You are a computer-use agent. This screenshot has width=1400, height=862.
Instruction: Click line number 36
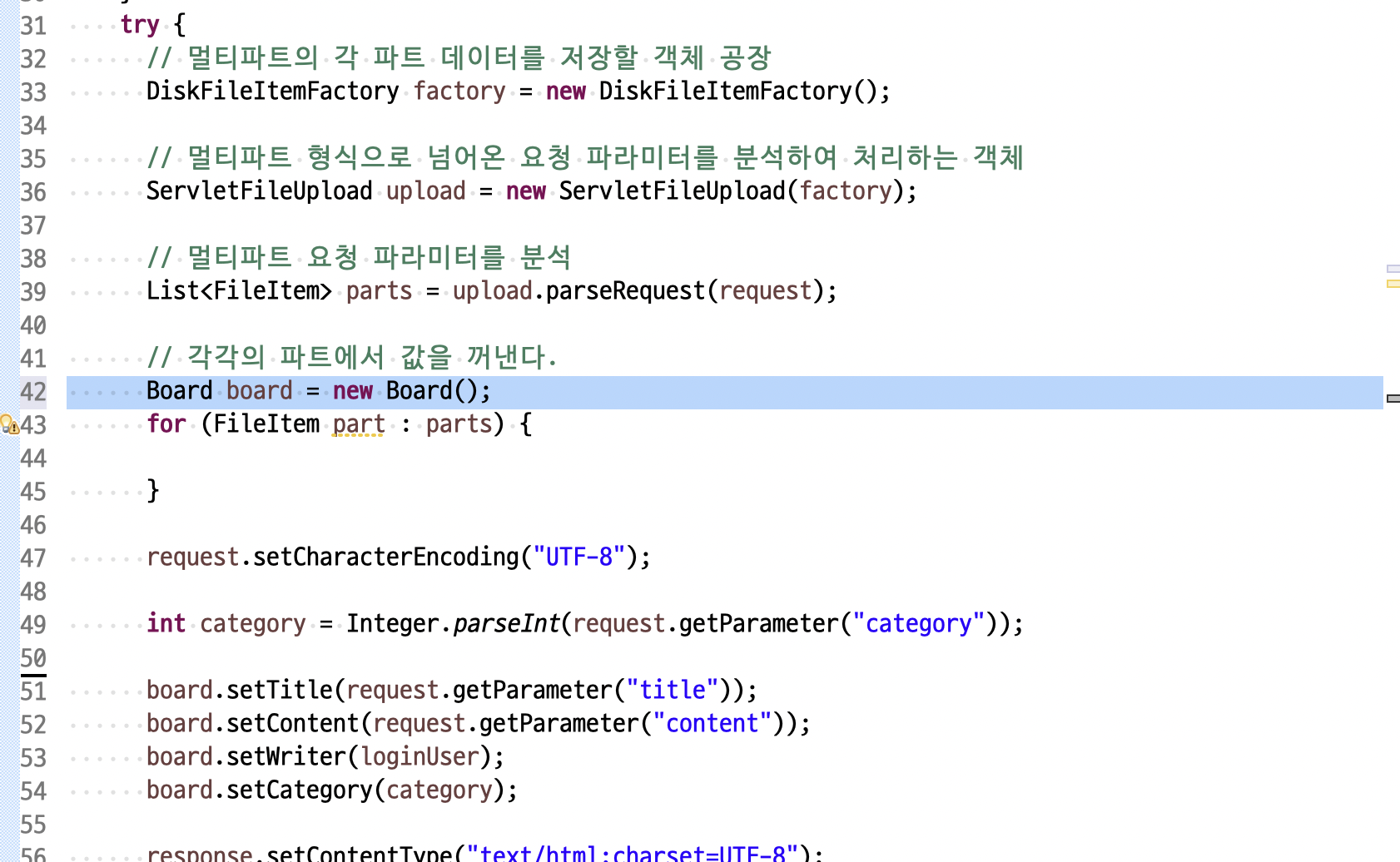click(x=33, y=192)
